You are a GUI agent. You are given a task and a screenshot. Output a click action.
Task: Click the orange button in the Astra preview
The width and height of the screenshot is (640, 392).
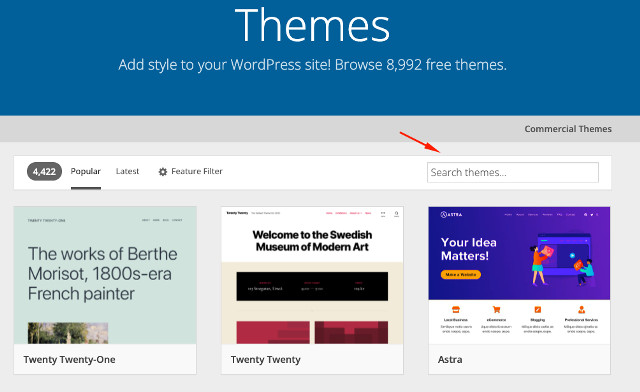tap(460, 275)
